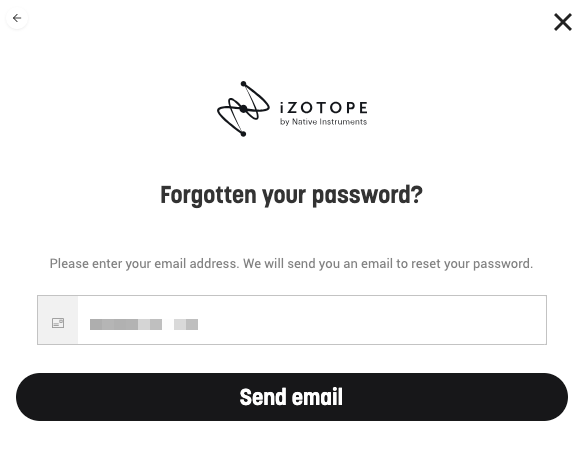Click the 'Native Instruments' text under logo

[329, 122]
